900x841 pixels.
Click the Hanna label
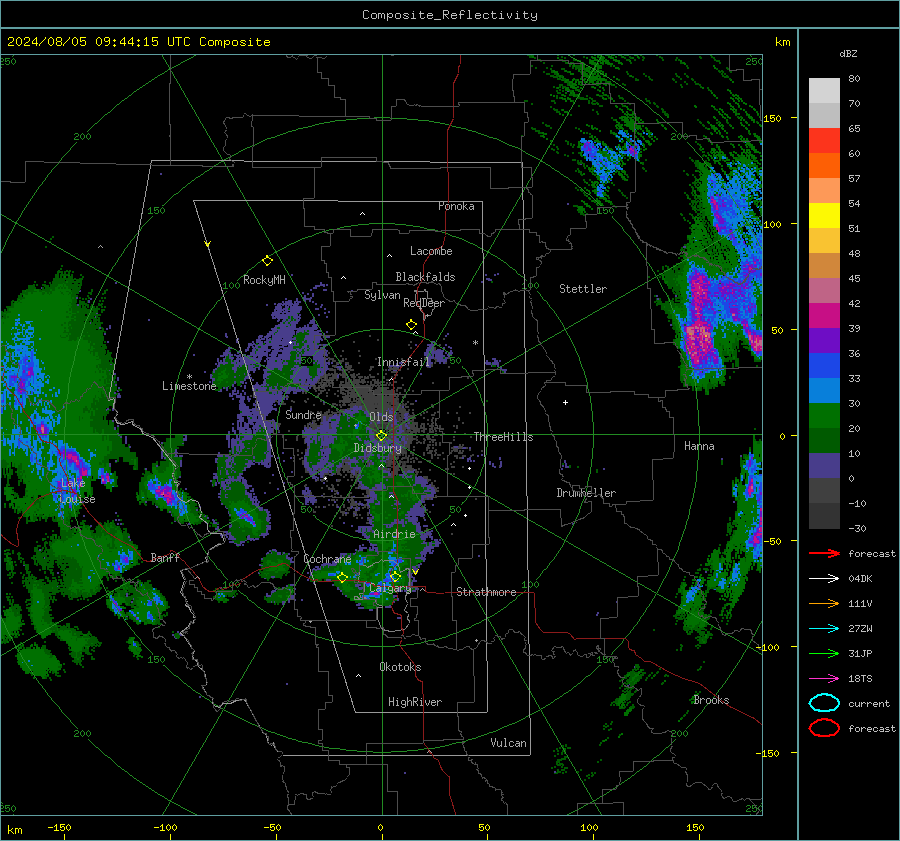click(x=699, y=446)
